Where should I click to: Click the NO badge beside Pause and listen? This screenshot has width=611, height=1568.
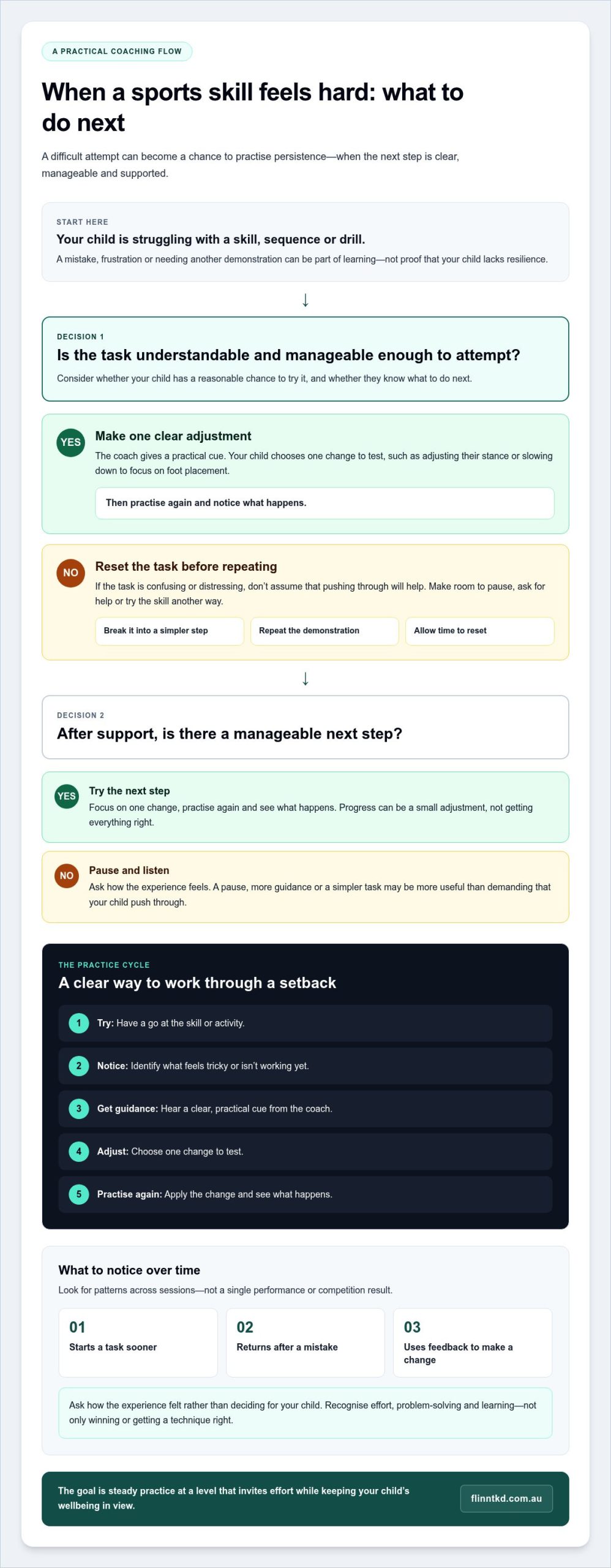(67, 876)
